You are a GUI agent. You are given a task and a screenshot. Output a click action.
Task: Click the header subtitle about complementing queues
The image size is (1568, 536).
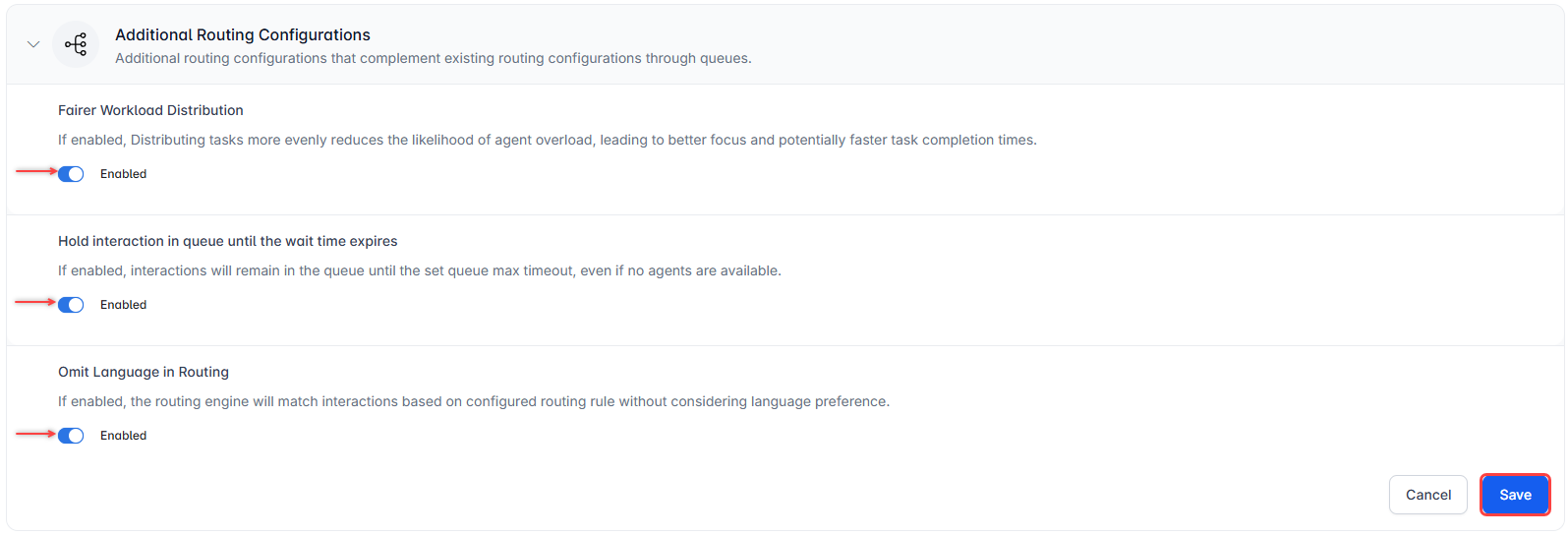(434, 58)
